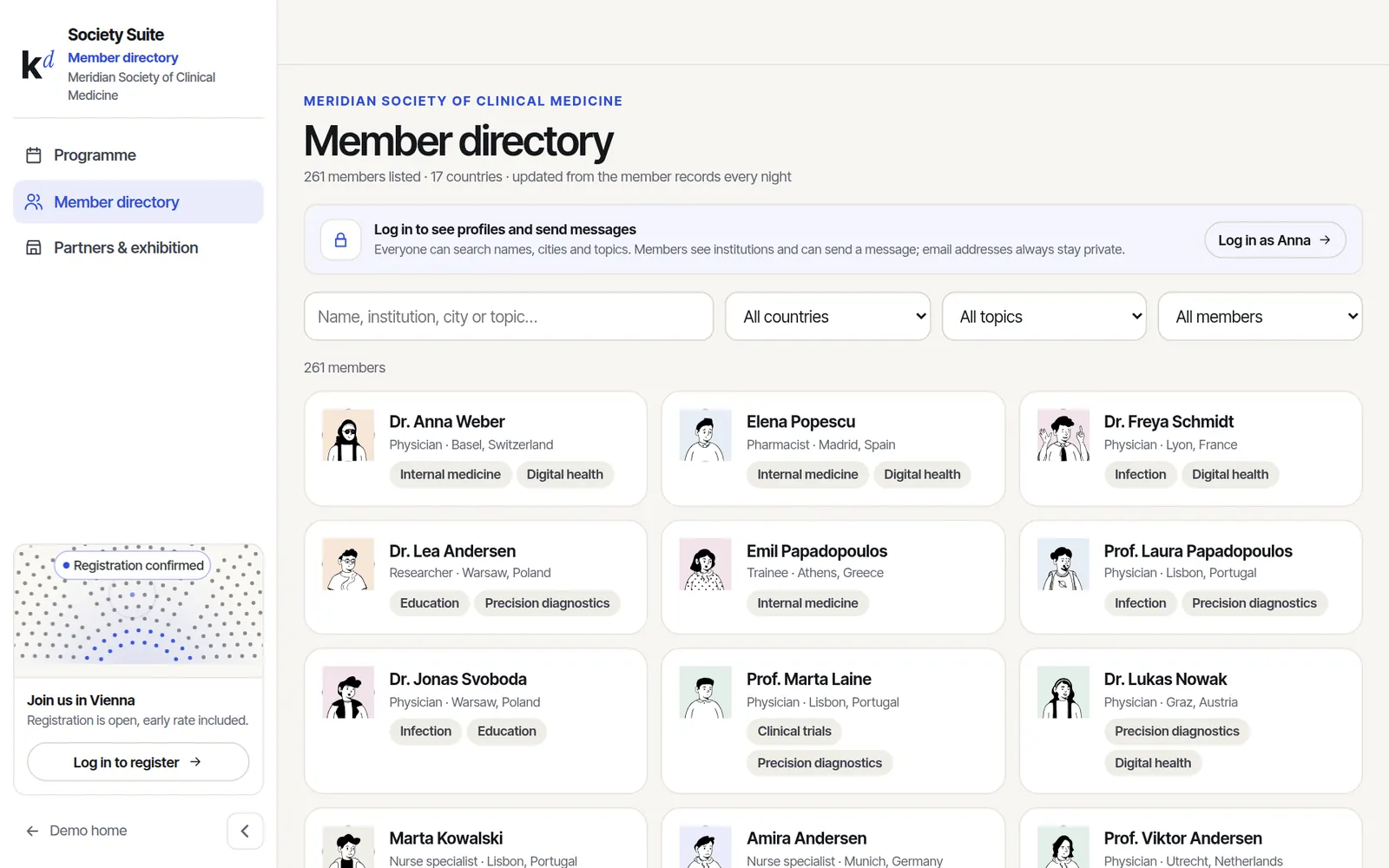Select the Education tag on Dr. Jonas Svoboda's card
This screenshot has height=868, width=1389.
tap(507, 732)
